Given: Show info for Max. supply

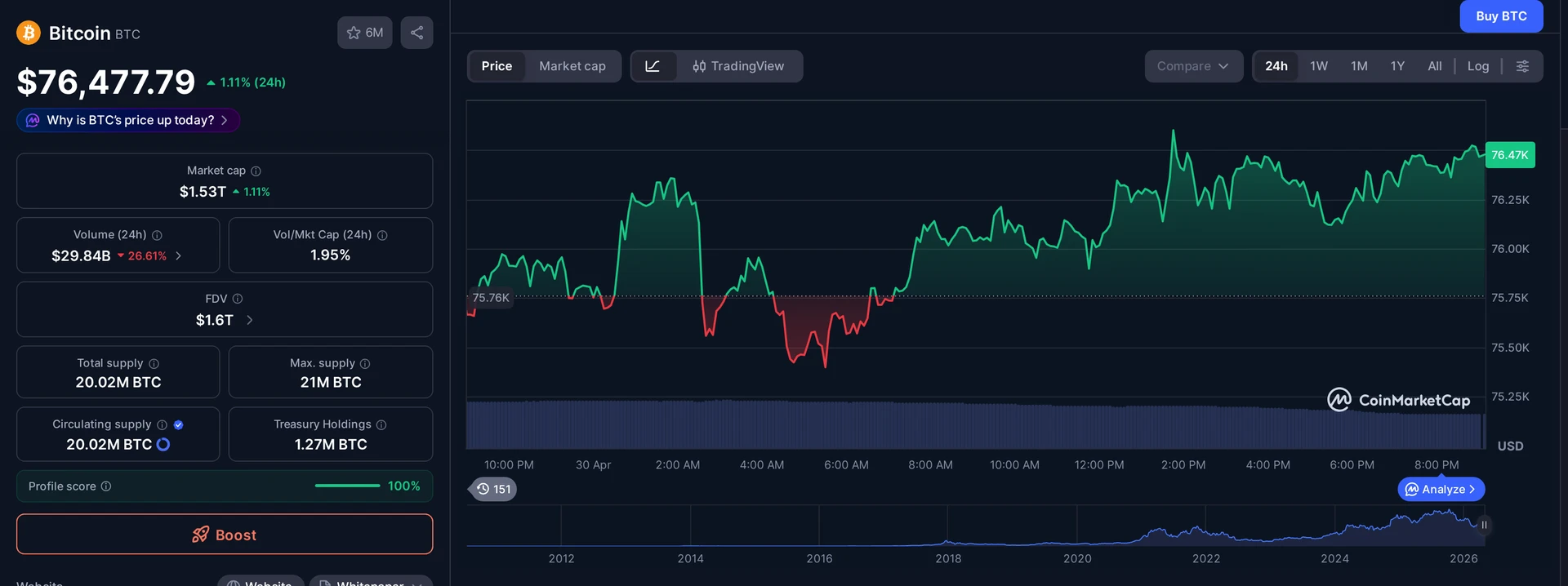Looking at the screenshot, I should pos(365,363).
